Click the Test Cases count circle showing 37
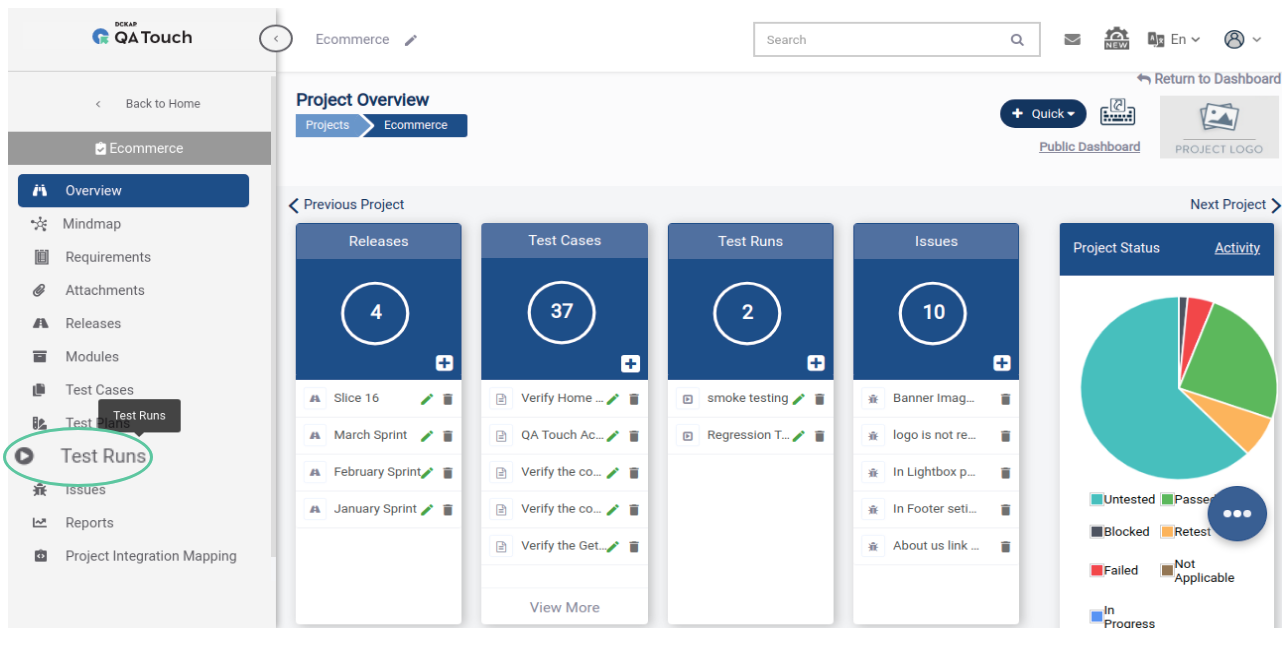The image size is (1282, 672). (562, 312)
